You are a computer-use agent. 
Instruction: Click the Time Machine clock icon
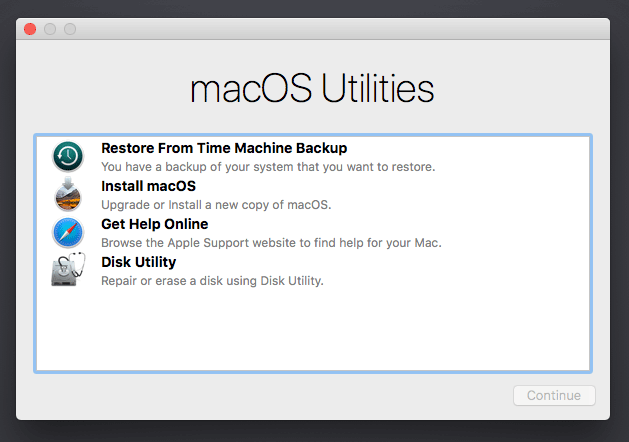pos(68,157)
